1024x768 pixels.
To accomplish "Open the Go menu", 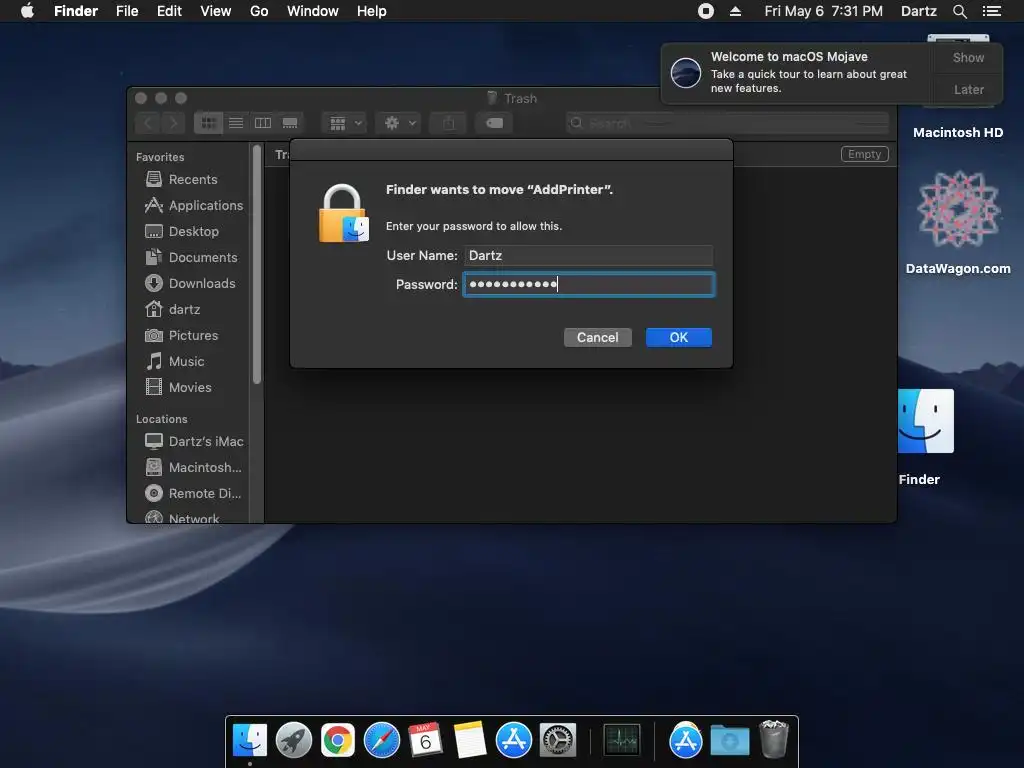I will point(259,11).
